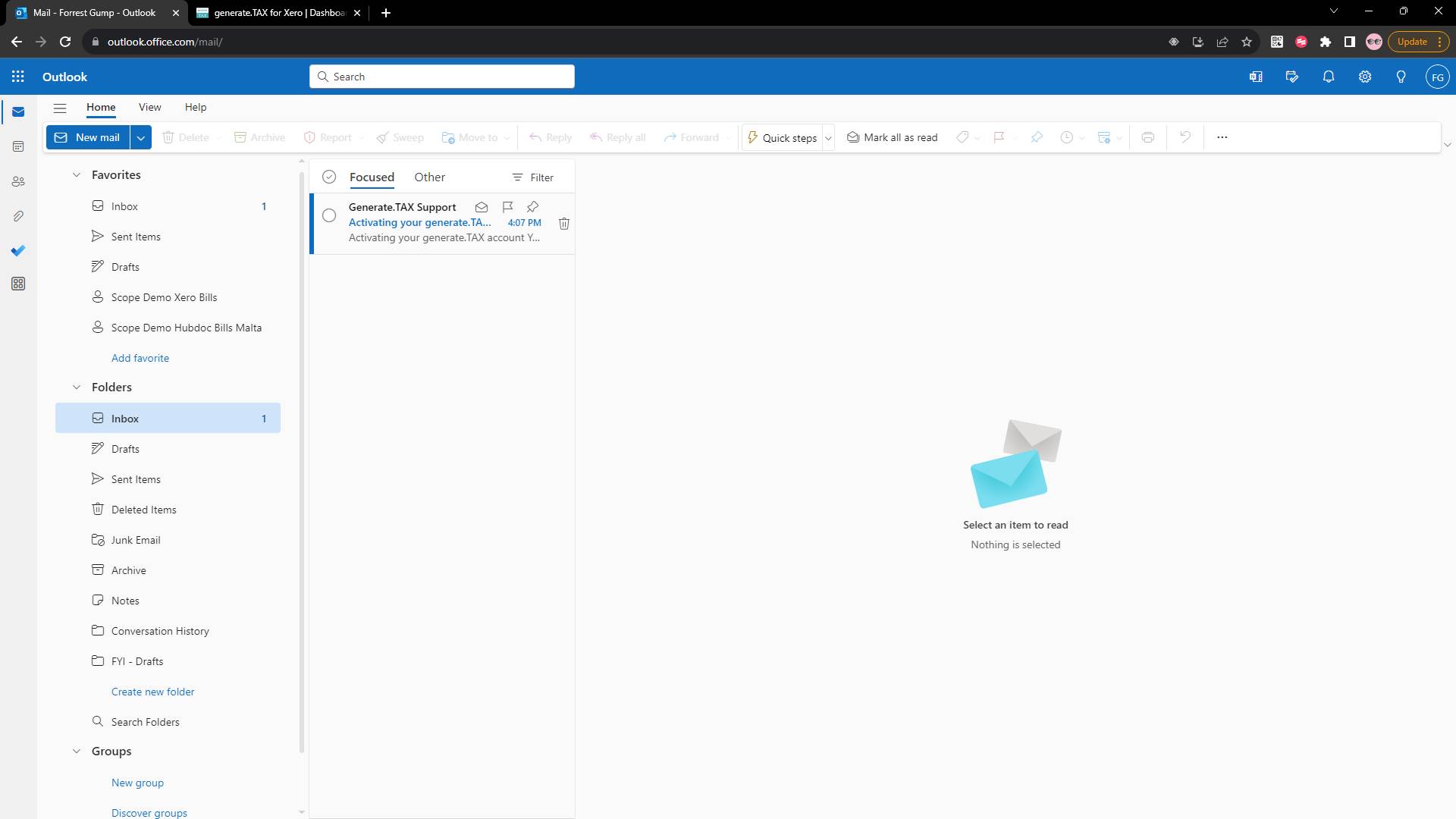Image resolution: width=1456 pixels, height=819 pixels.
Task: Select the Generate.TAX Support message circle
Action: (329, 216)
